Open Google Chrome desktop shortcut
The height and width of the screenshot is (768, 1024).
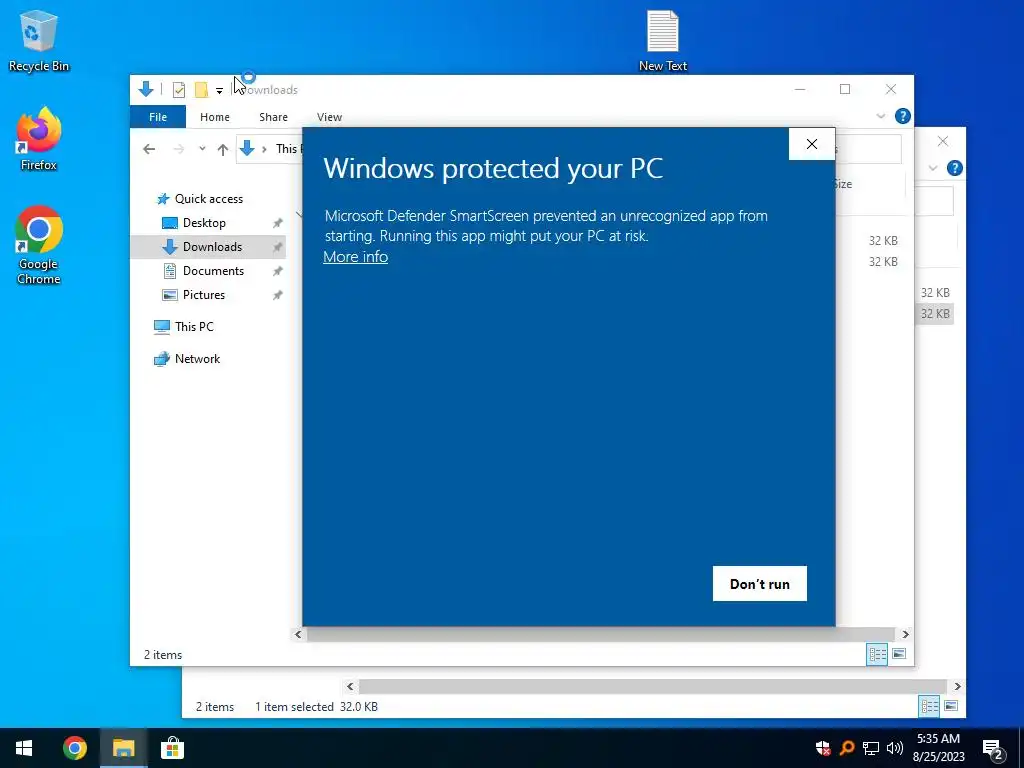tap(39, 245)
